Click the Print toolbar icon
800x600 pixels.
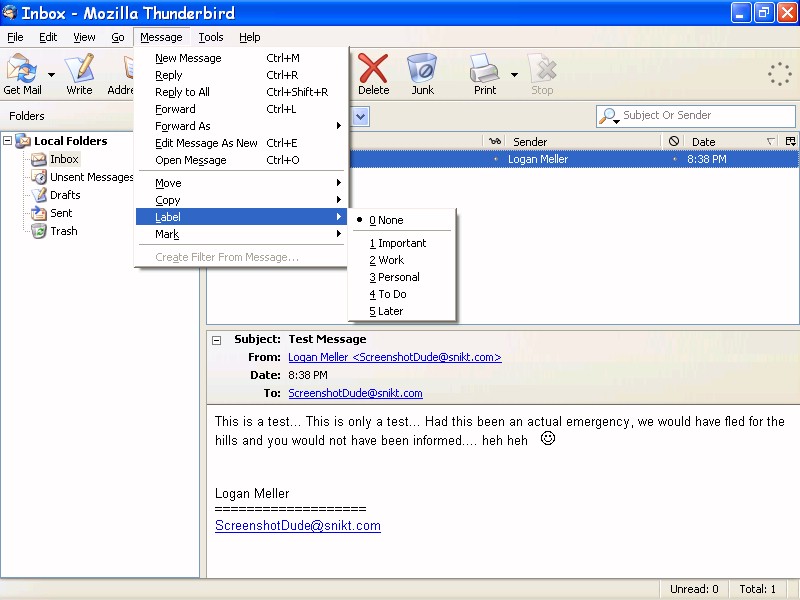pyautogui.click(x=484, y=68)
